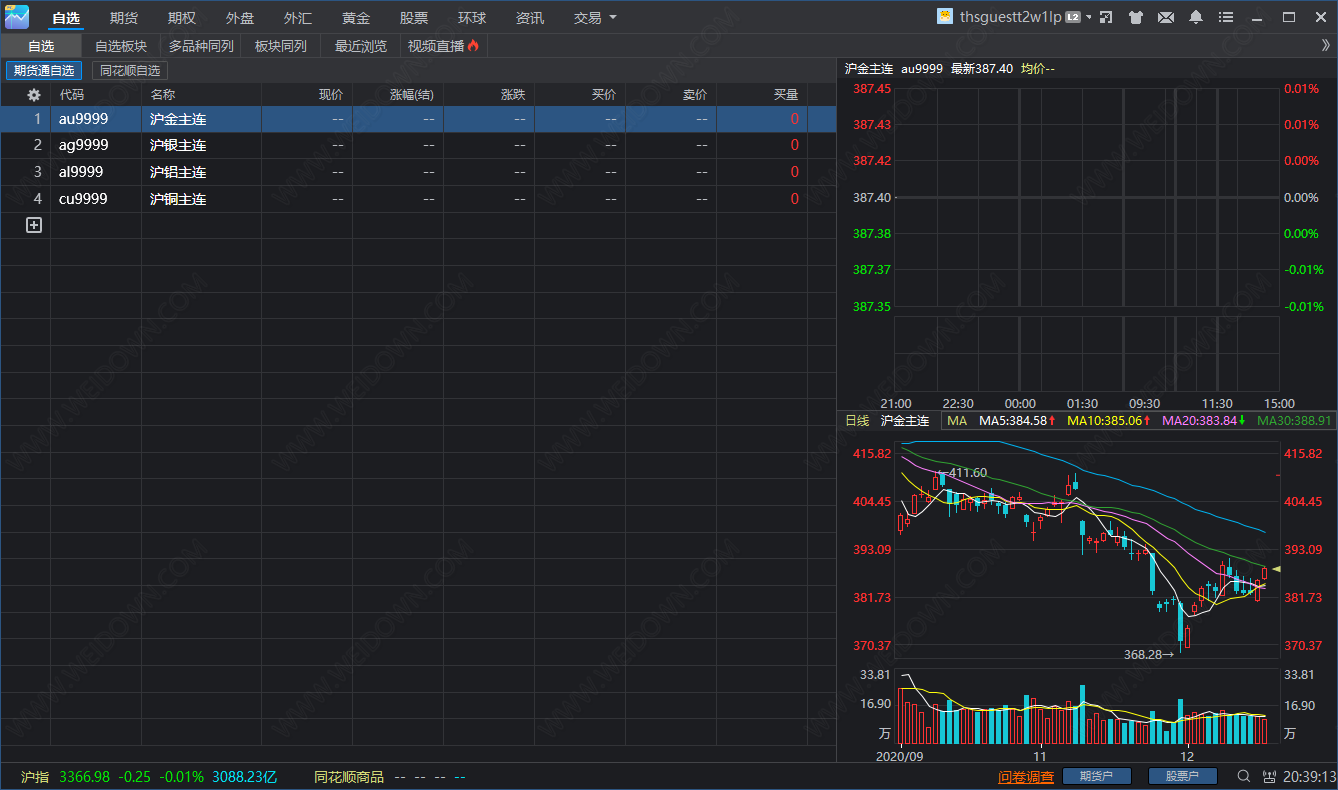
Task: Click the yellow current-price arrow marker on K-line axis
Action: tap(1275, 569)
